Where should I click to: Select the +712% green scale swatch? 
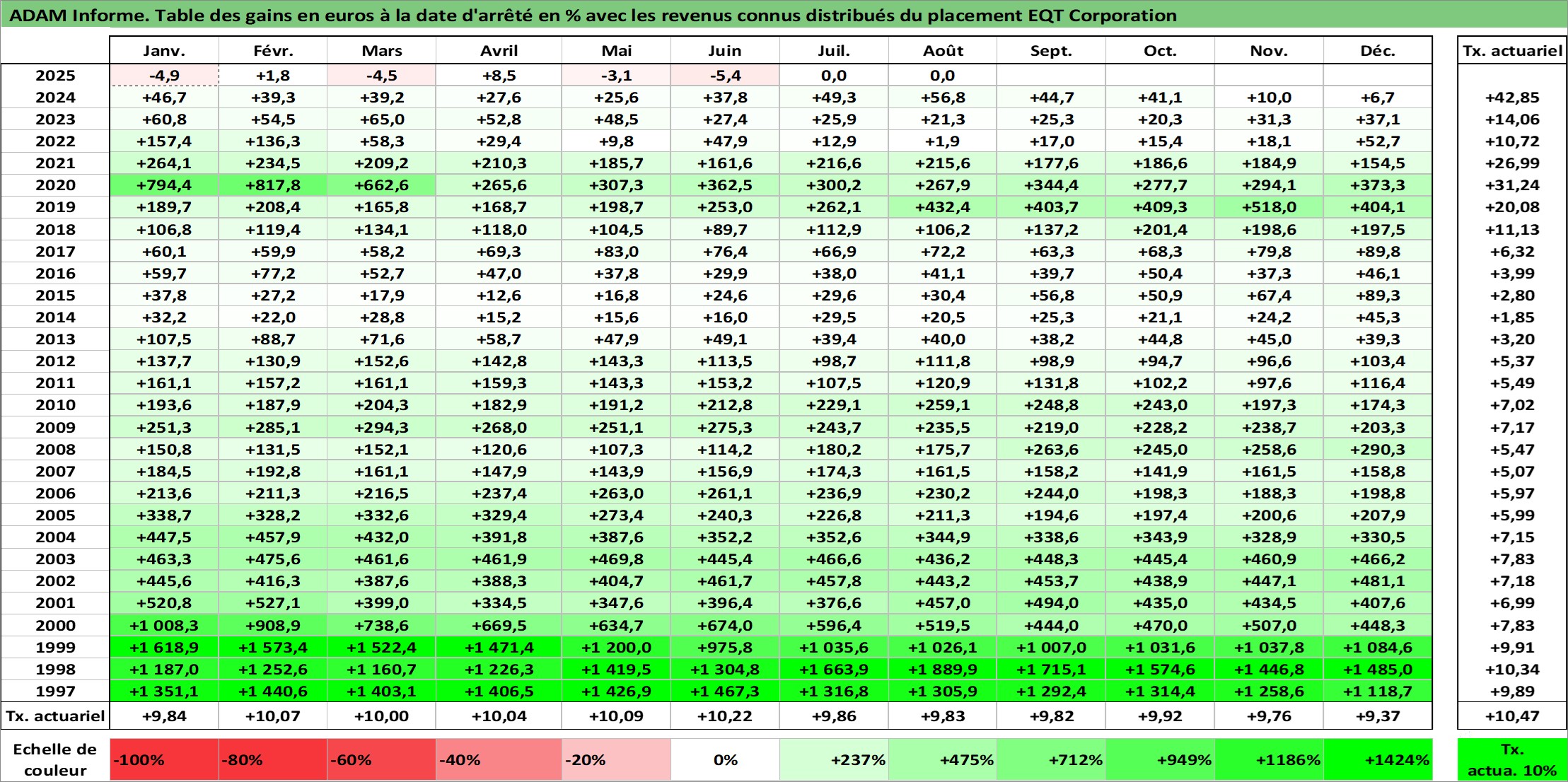pyautogui.click(x=1051, y=760)
